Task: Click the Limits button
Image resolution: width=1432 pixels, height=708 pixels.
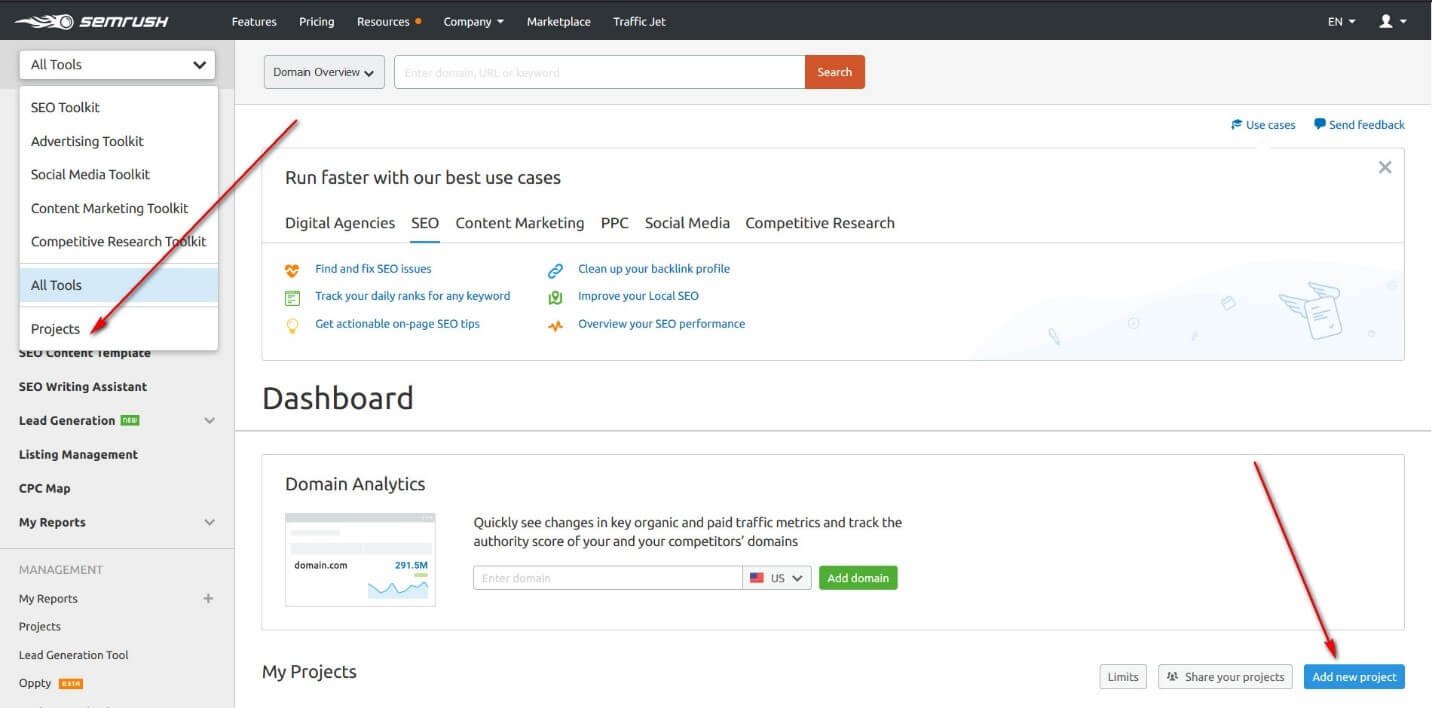Action: point(1123,677)
